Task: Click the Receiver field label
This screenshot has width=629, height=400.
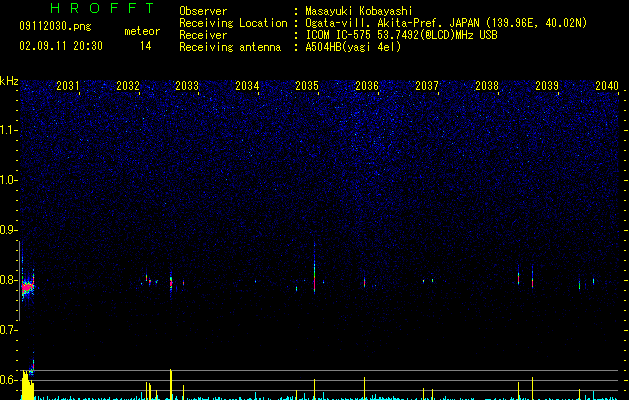Action: click(203, 35)
